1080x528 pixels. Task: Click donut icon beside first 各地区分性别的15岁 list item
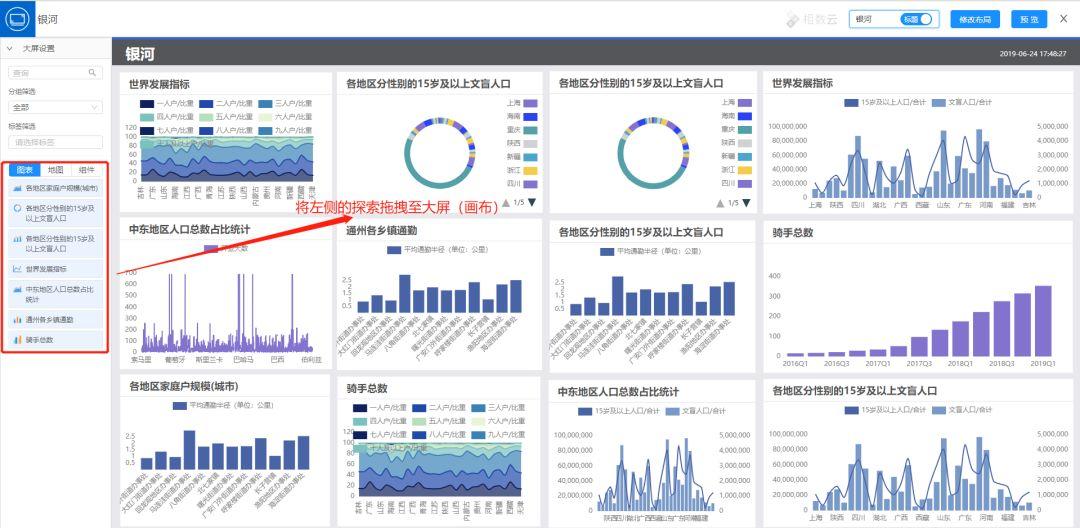pos(17,207)
